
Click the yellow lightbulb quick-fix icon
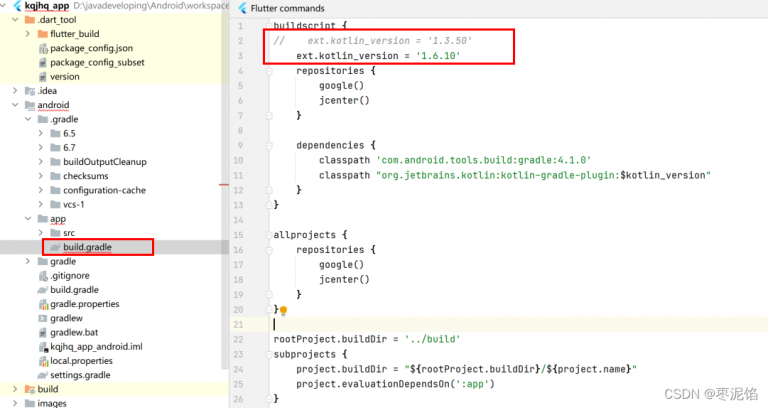click(284, 311)
